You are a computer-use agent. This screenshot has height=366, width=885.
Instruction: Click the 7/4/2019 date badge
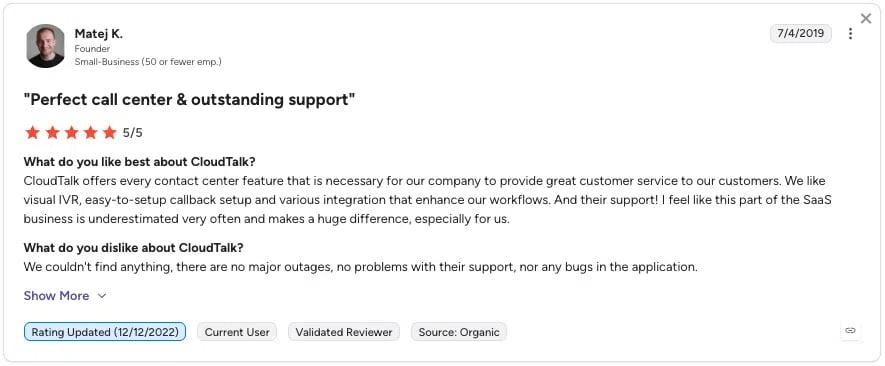point(800,33)
